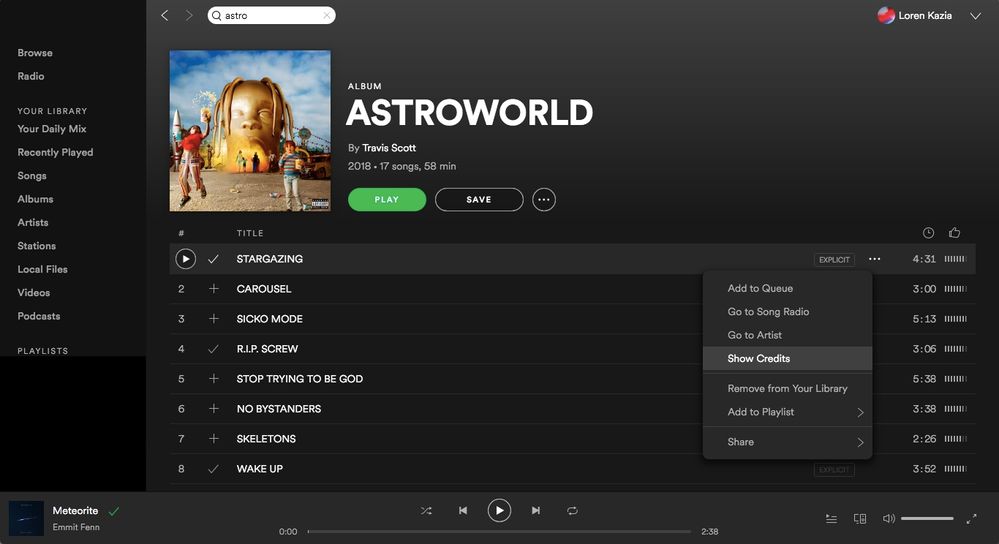Viewport: 999px width, 544px height.
Task: Open Videos in sidebar
Action: tap(33, 292)
